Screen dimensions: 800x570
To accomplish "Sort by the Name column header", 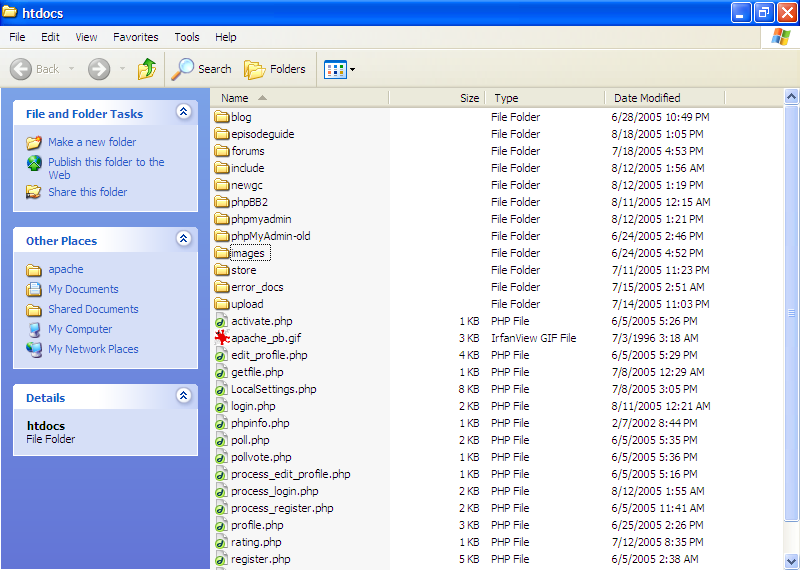I will (x=300, y=97).
